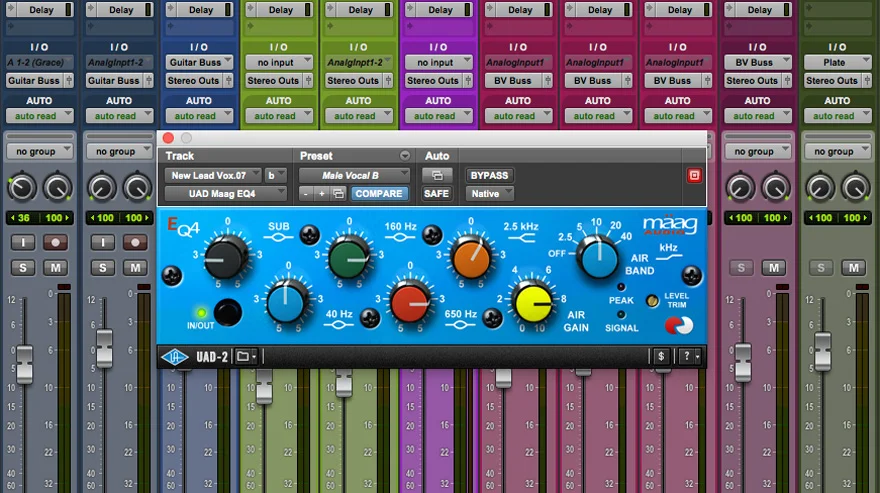Click the copy settings icon beside COMPARE

tap(338, 194)
